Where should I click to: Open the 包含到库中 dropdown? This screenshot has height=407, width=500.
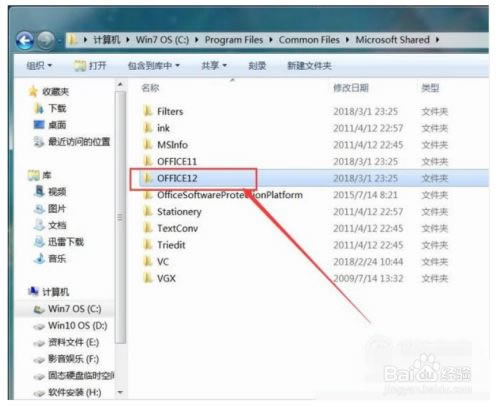154,65
